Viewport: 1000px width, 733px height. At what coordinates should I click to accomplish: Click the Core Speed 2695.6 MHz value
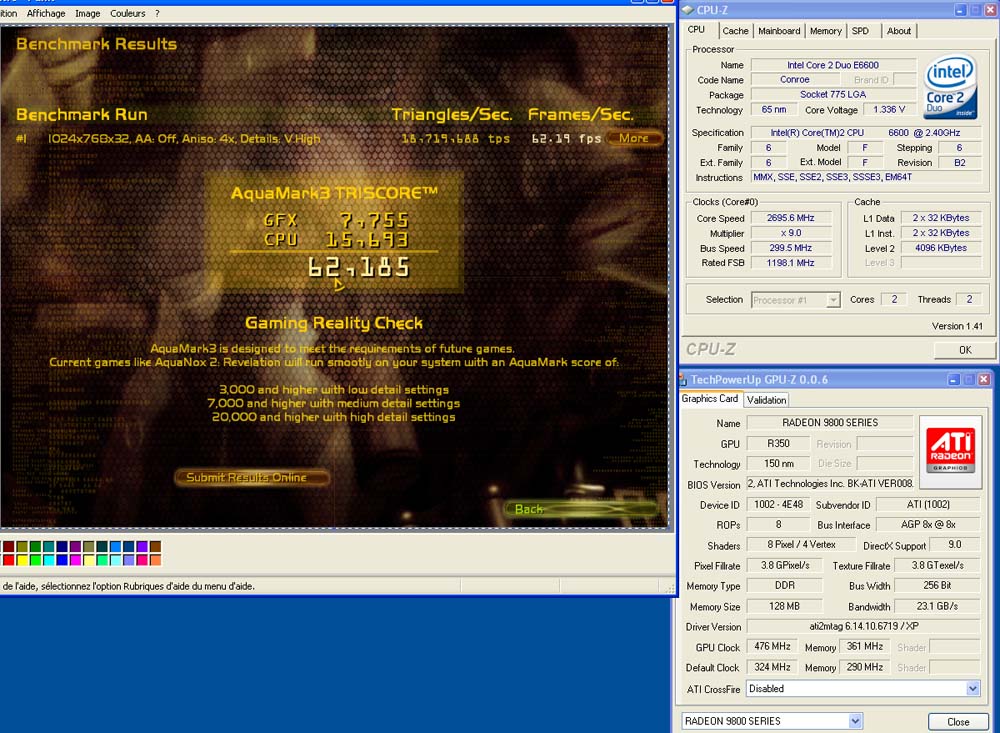point(791,218)
